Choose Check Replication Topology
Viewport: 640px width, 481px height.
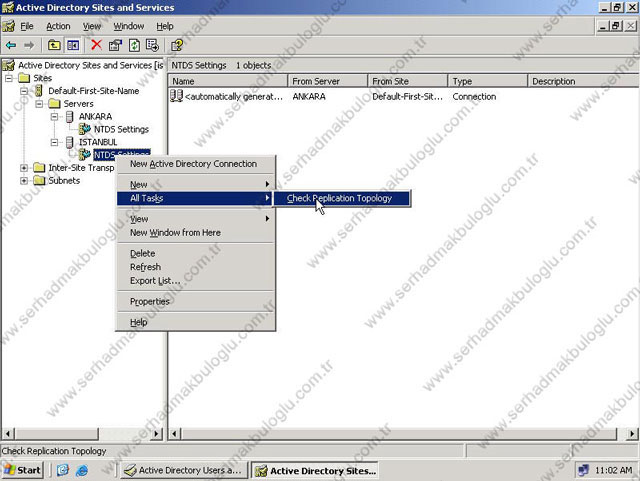tap(342, 198)
